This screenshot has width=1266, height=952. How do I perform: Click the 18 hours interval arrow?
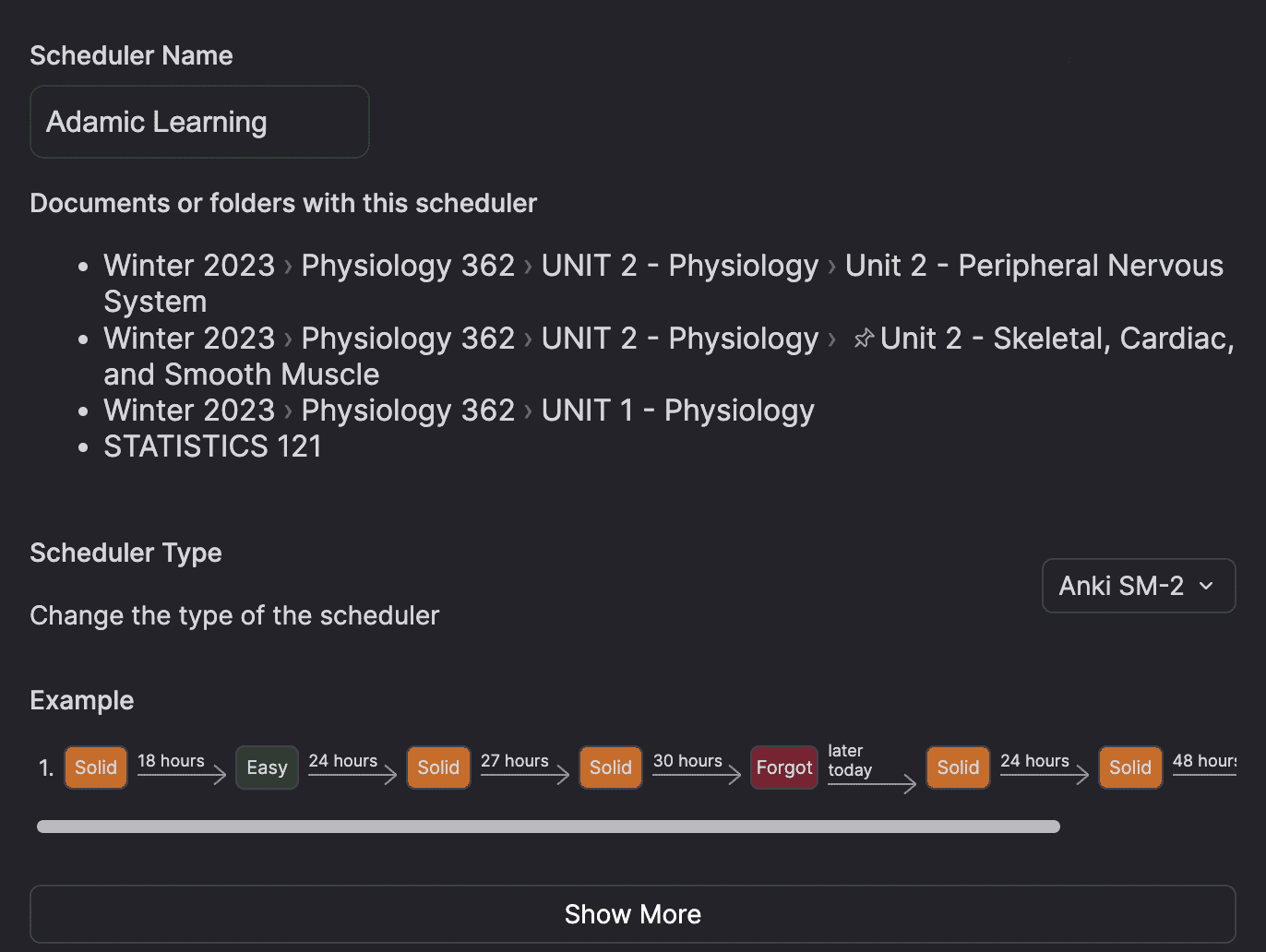point(181,774)
